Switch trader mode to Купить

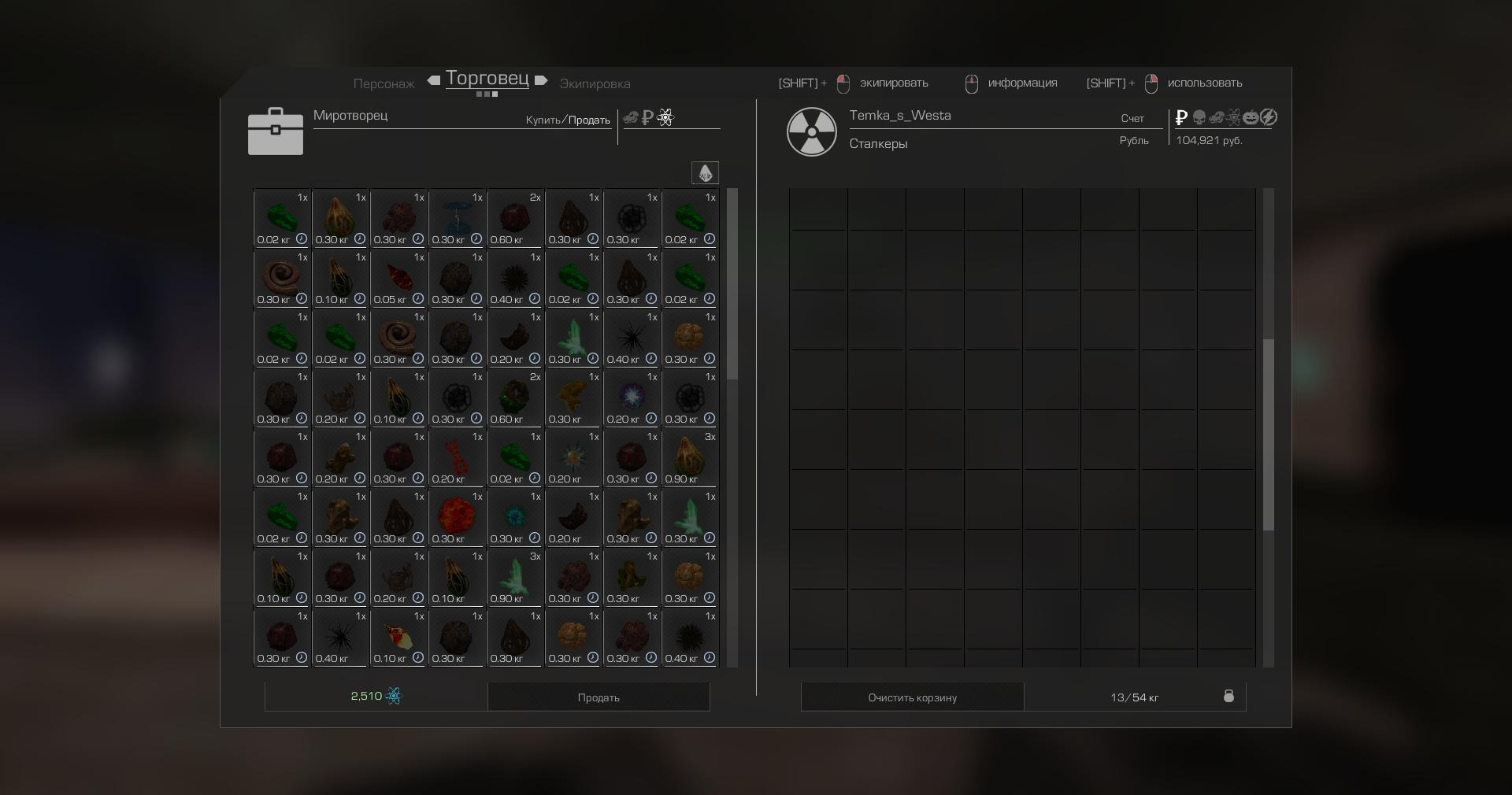pos(543,120)
